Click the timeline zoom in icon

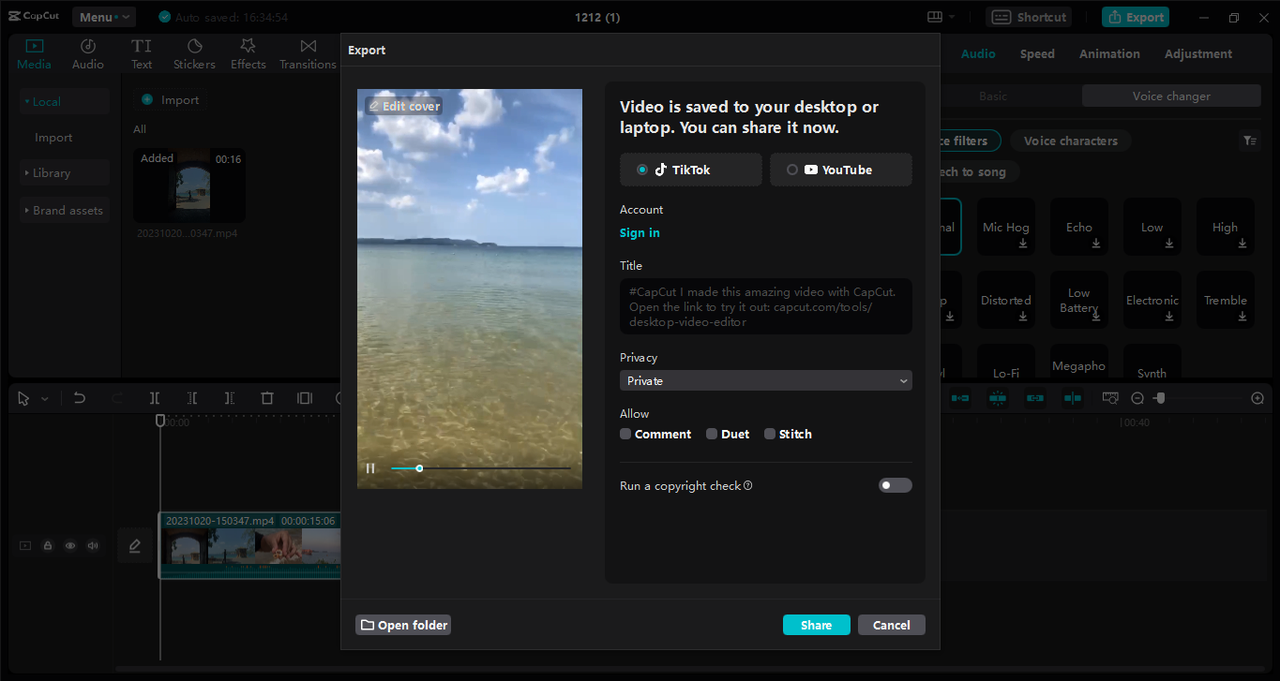(x=1257, y=398)
